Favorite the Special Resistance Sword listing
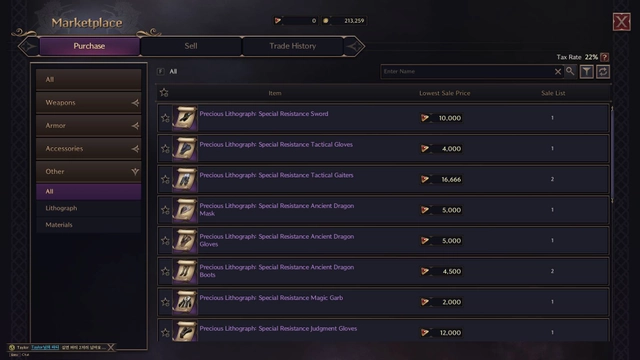This screenshot has width=640, height=360. point(165,118)
